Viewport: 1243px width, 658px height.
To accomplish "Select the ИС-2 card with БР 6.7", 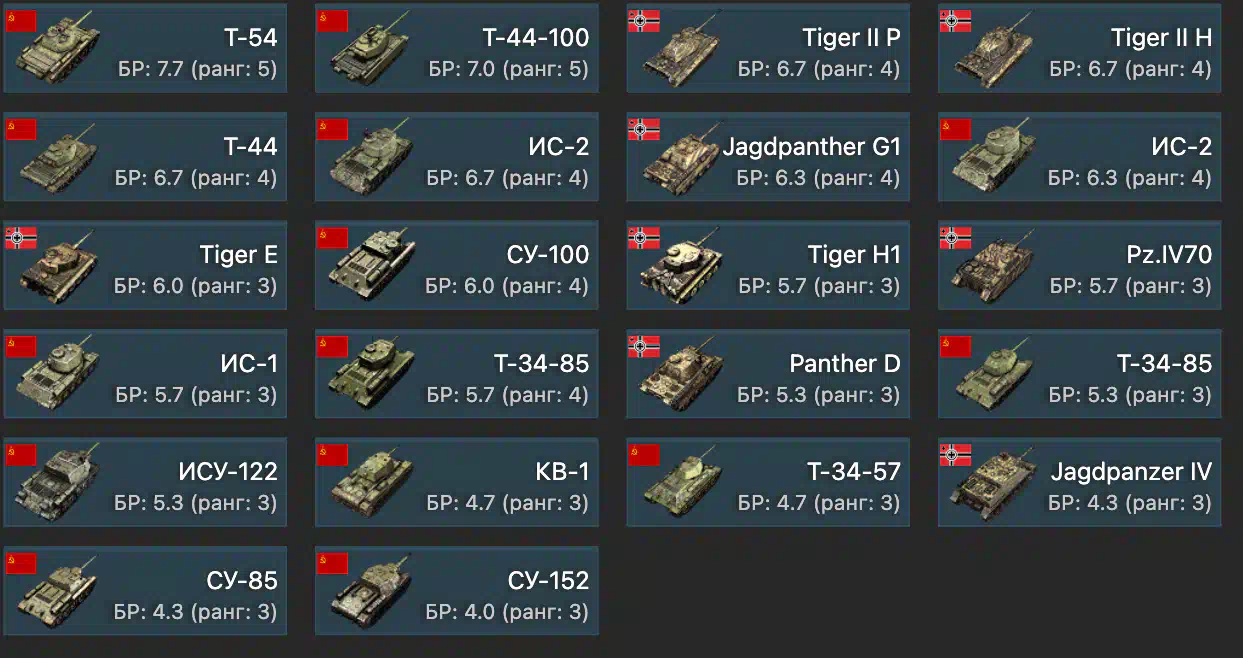I will click(457, 157).
